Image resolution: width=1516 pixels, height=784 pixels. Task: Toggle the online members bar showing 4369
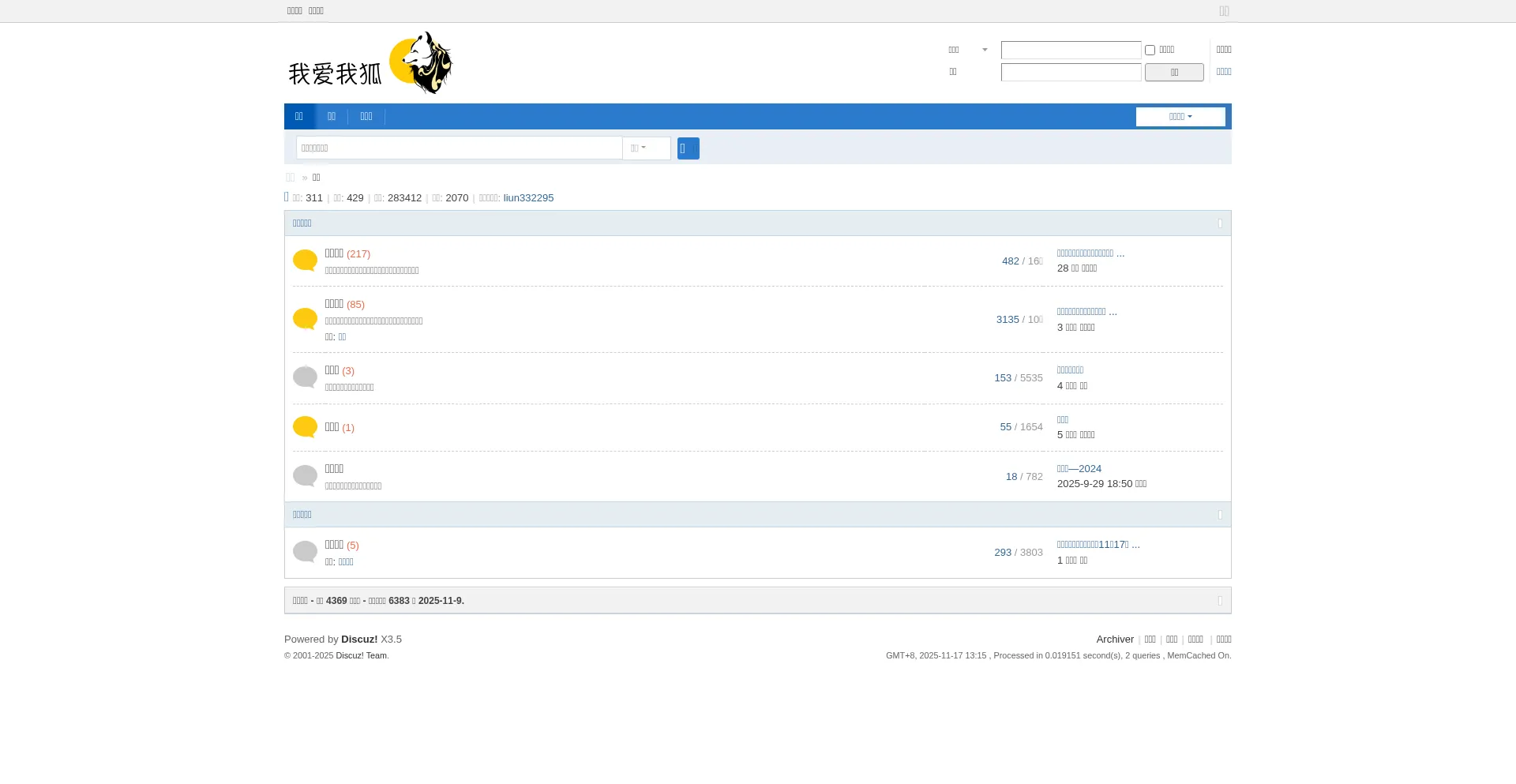pyautogui.click(x=1220, y=601)
